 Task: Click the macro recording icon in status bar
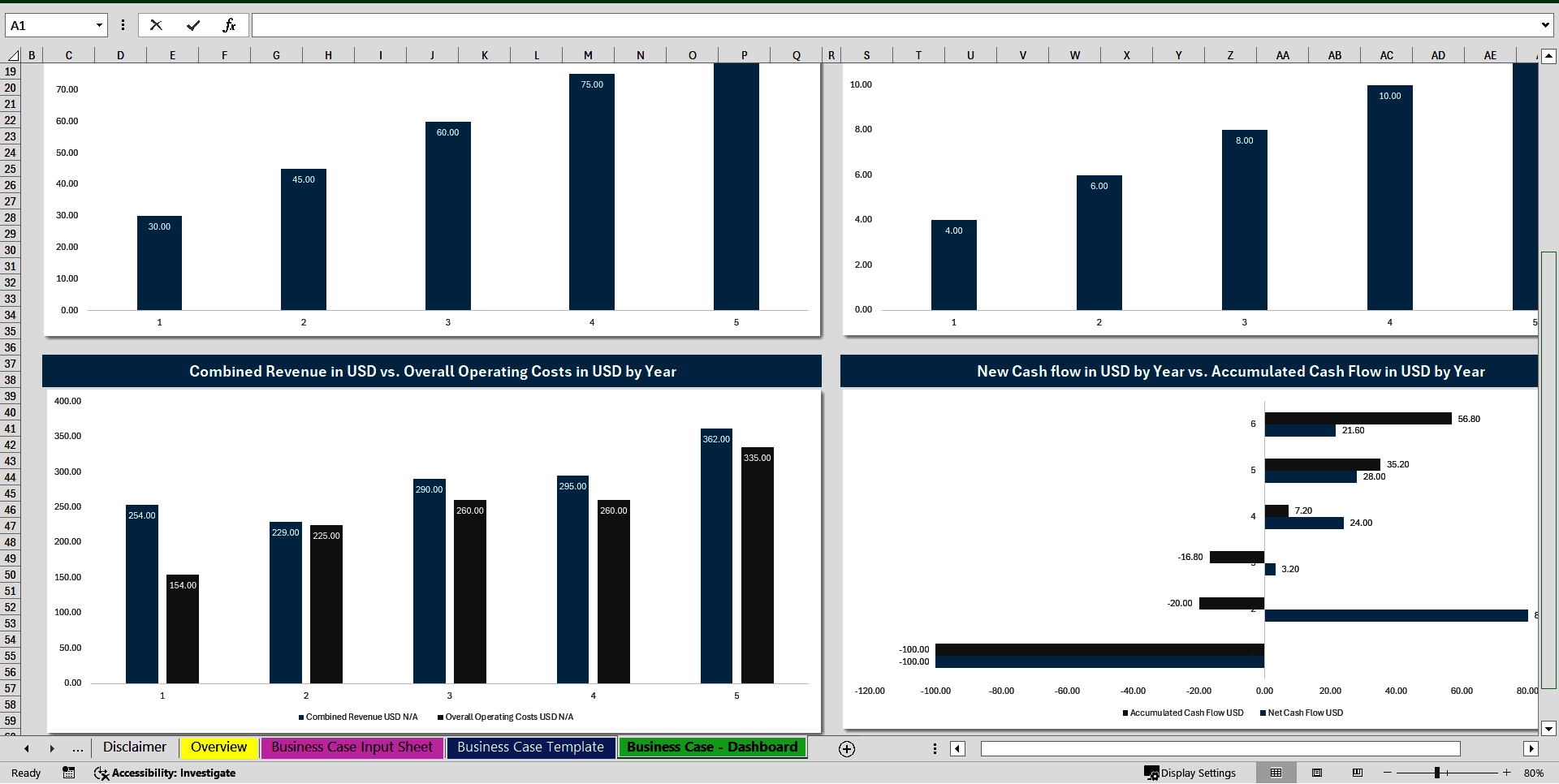point(68,773)
